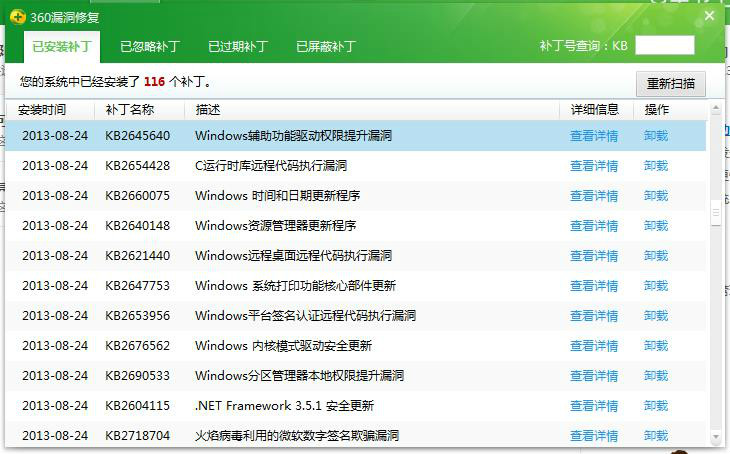Select the KB2621440 patch name cell
Viewport: 730px width, 454px height.
(x=137, y=256)
